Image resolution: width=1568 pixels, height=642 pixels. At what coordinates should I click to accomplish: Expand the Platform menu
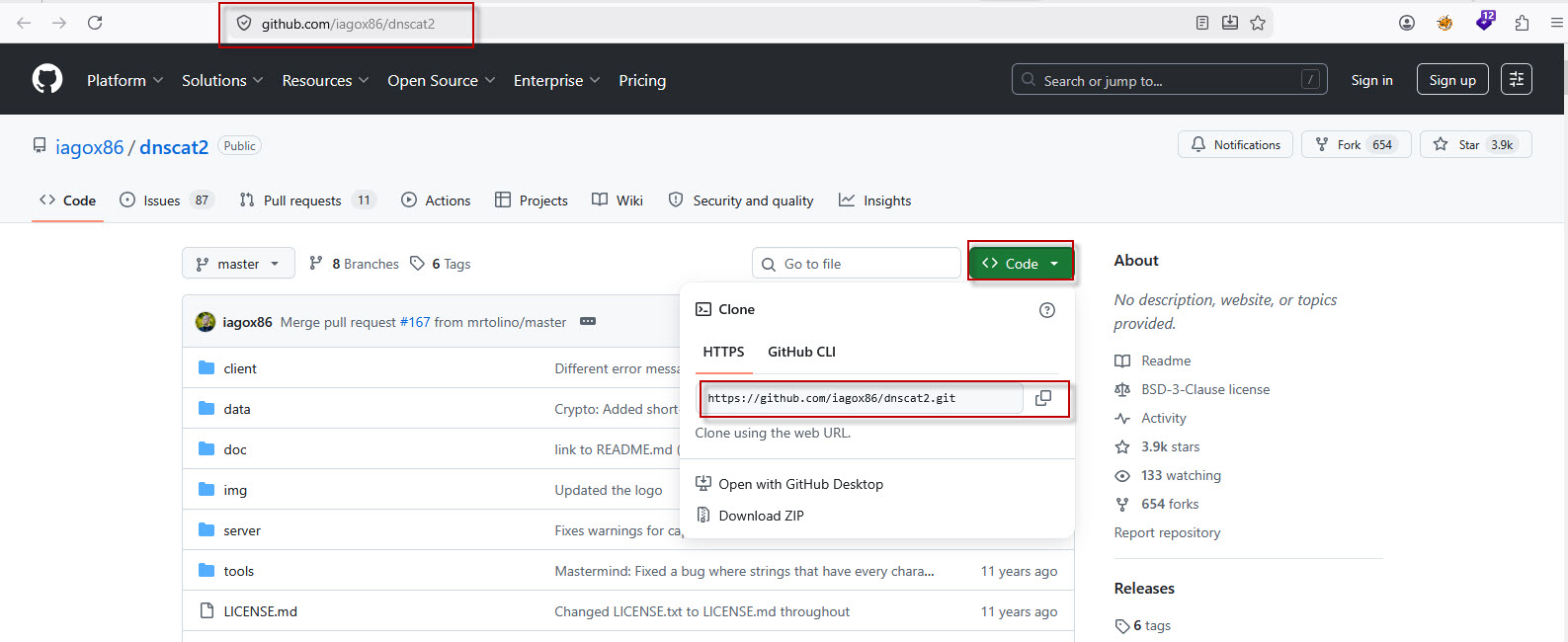[124, 80]
